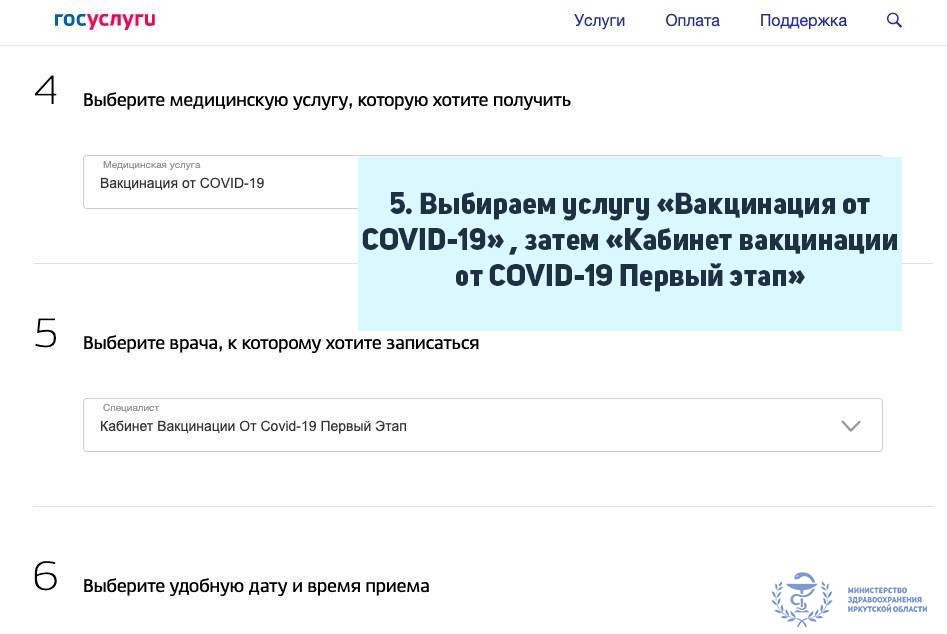
Task: Click overlay line '5. Выбираем услугу'
Action: point(629,205)
